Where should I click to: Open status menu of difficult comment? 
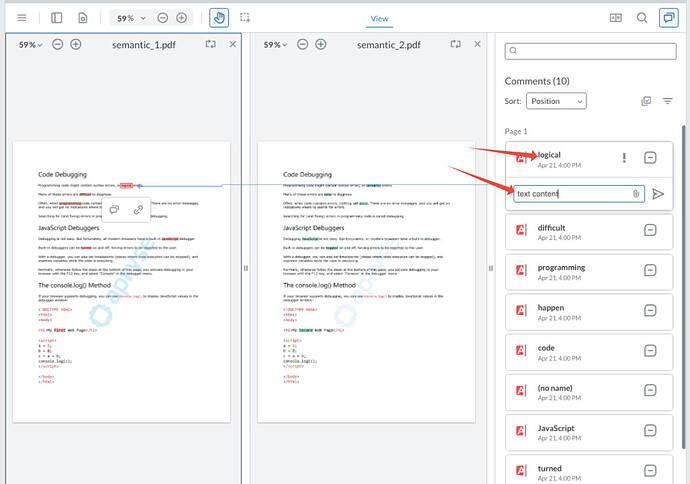coord(650,230)
